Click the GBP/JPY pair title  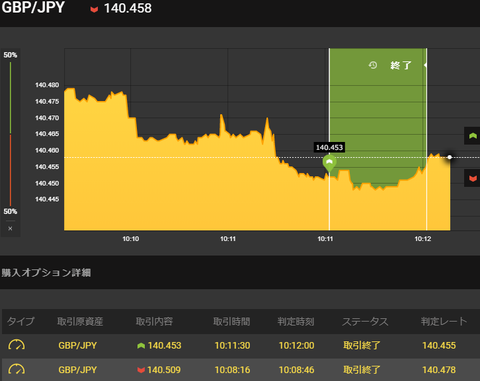tap(33, 8)
